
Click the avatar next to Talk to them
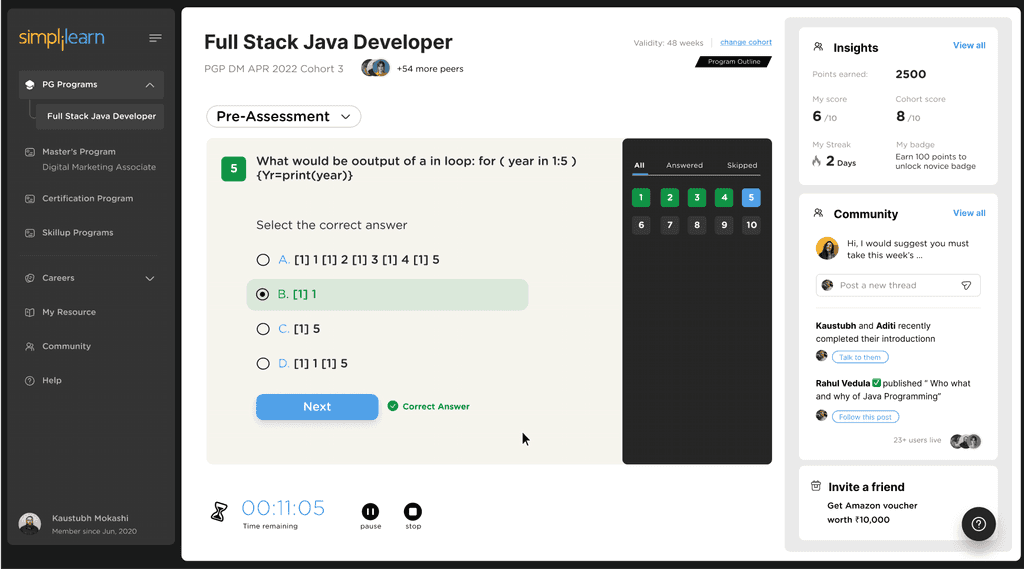point(822,356)
